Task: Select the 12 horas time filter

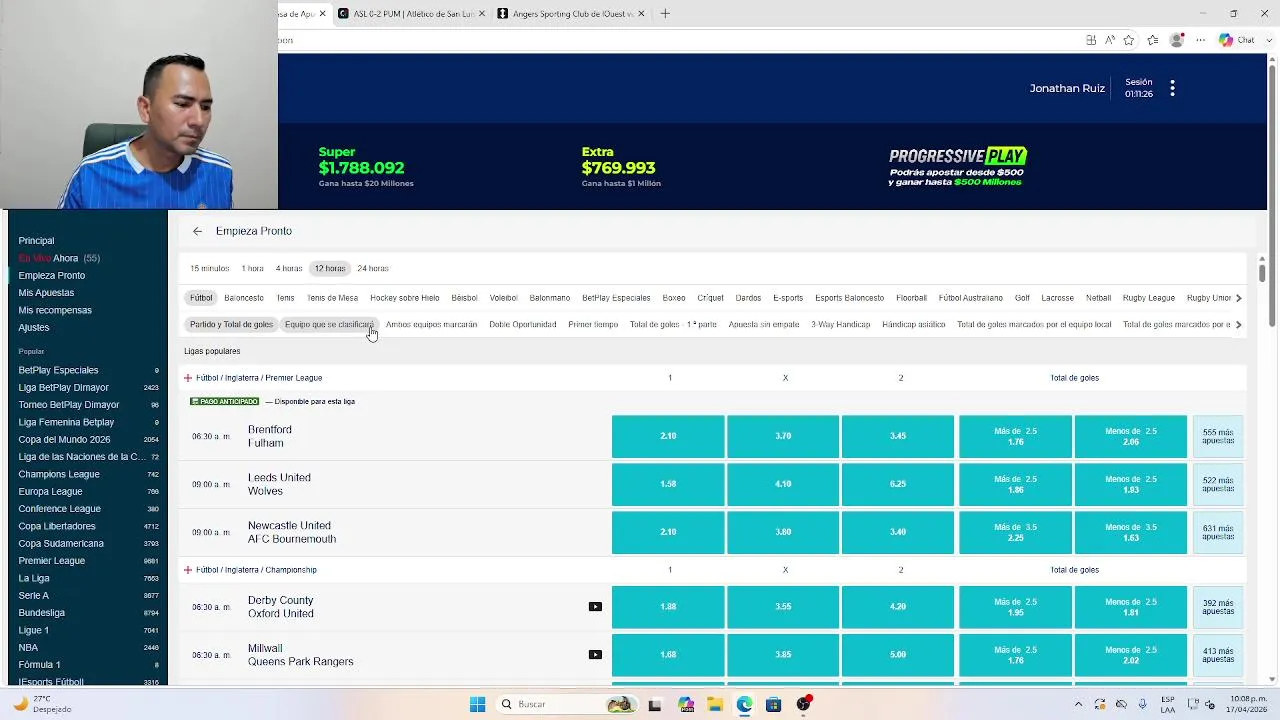Action: tap(329, 268)
